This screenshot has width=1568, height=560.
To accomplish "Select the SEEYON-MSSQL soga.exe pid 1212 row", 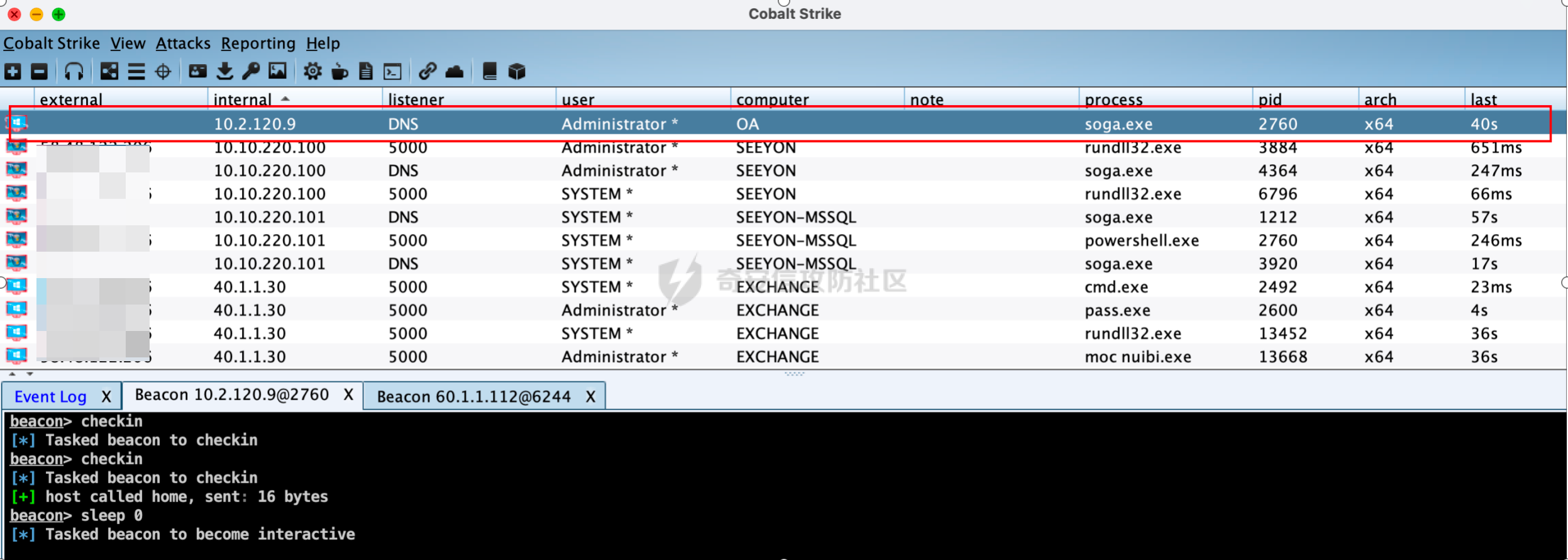I will [x=783, y=217].
